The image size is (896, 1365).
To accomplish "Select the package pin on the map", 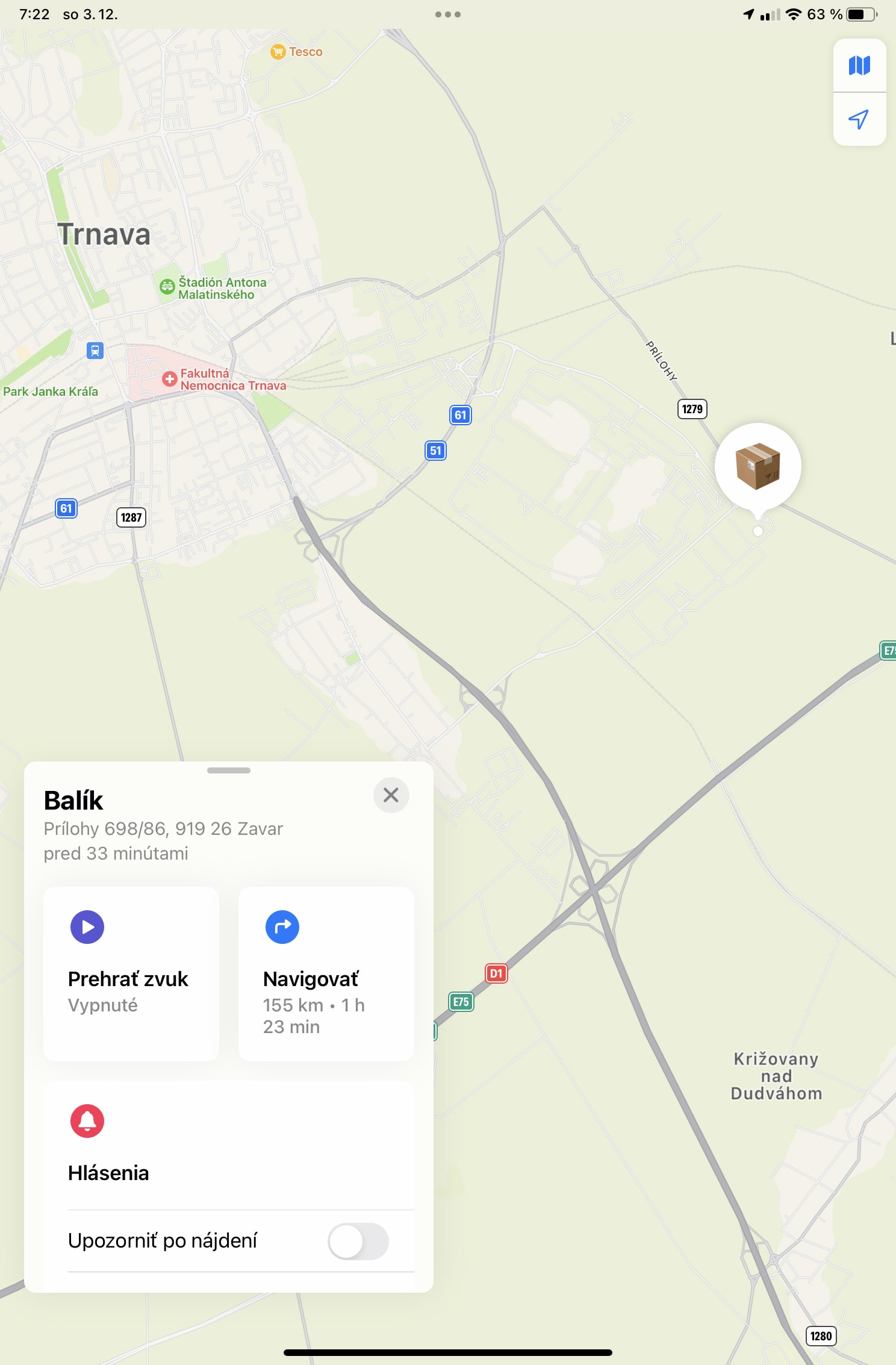I will pos(758,467).
